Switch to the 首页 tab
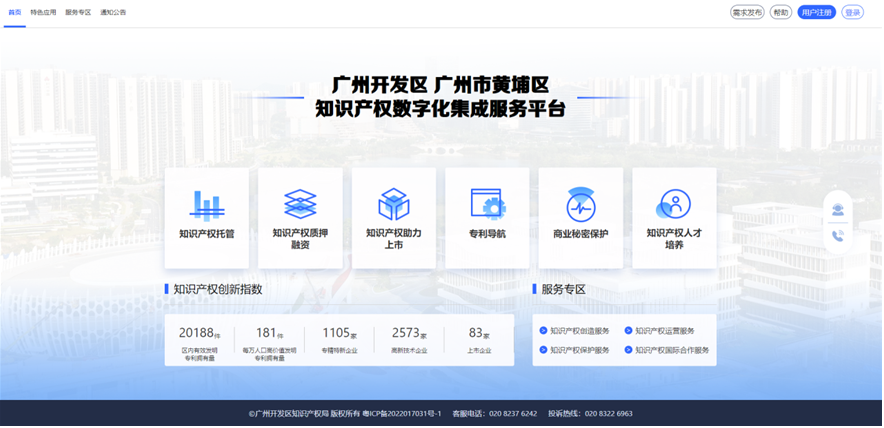884x428 pixels. [x=15, y=12]
